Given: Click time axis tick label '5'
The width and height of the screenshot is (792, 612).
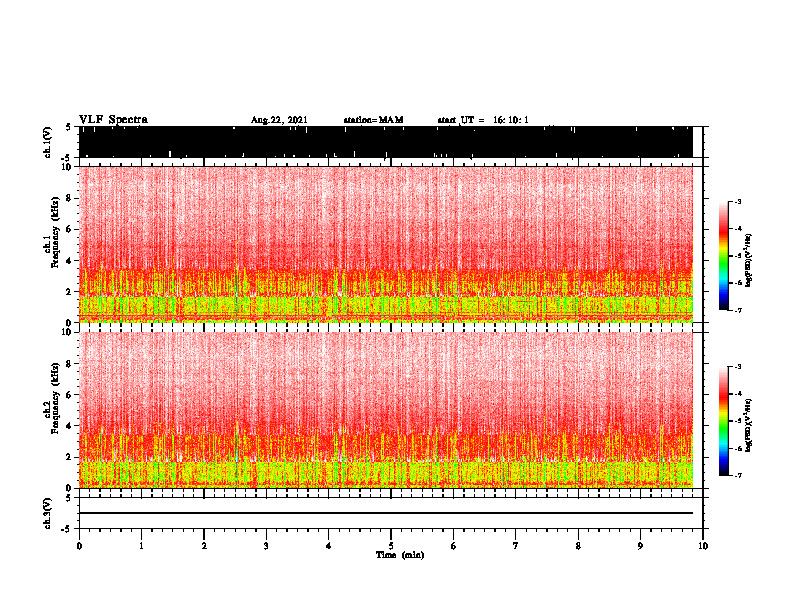Looking at the screenshot, I should [x=391, y=546].
